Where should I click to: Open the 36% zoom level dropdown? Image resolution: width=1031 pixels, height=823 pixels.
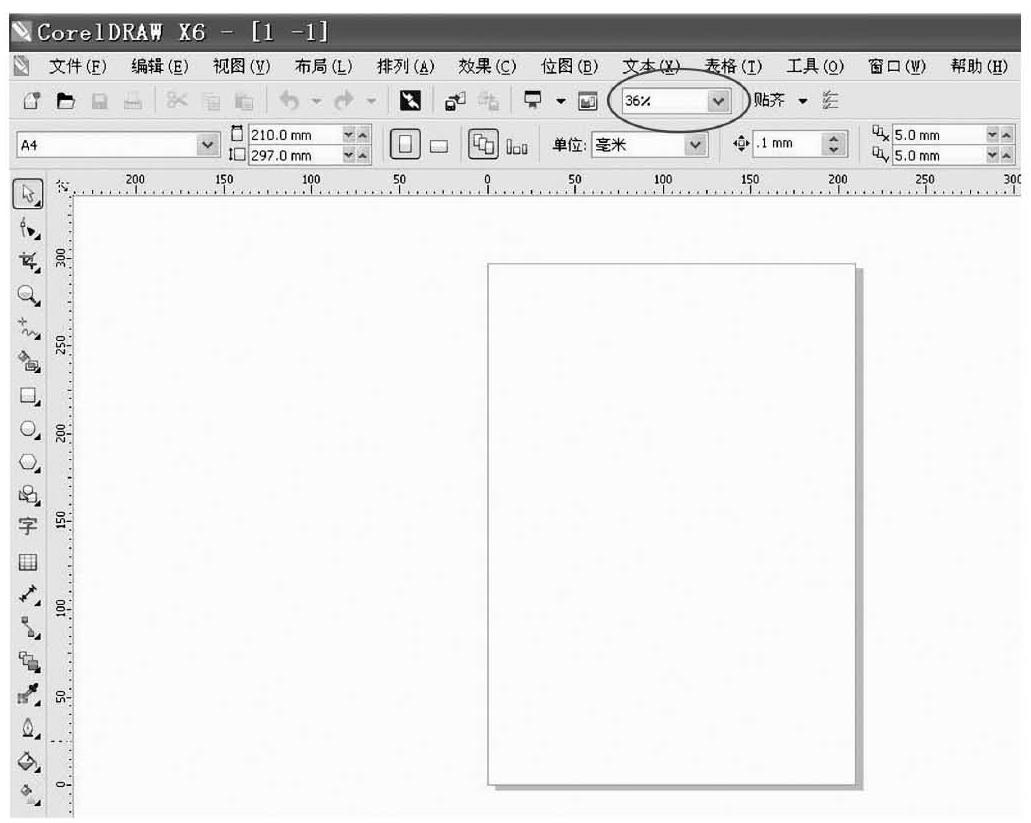point(717,101)
